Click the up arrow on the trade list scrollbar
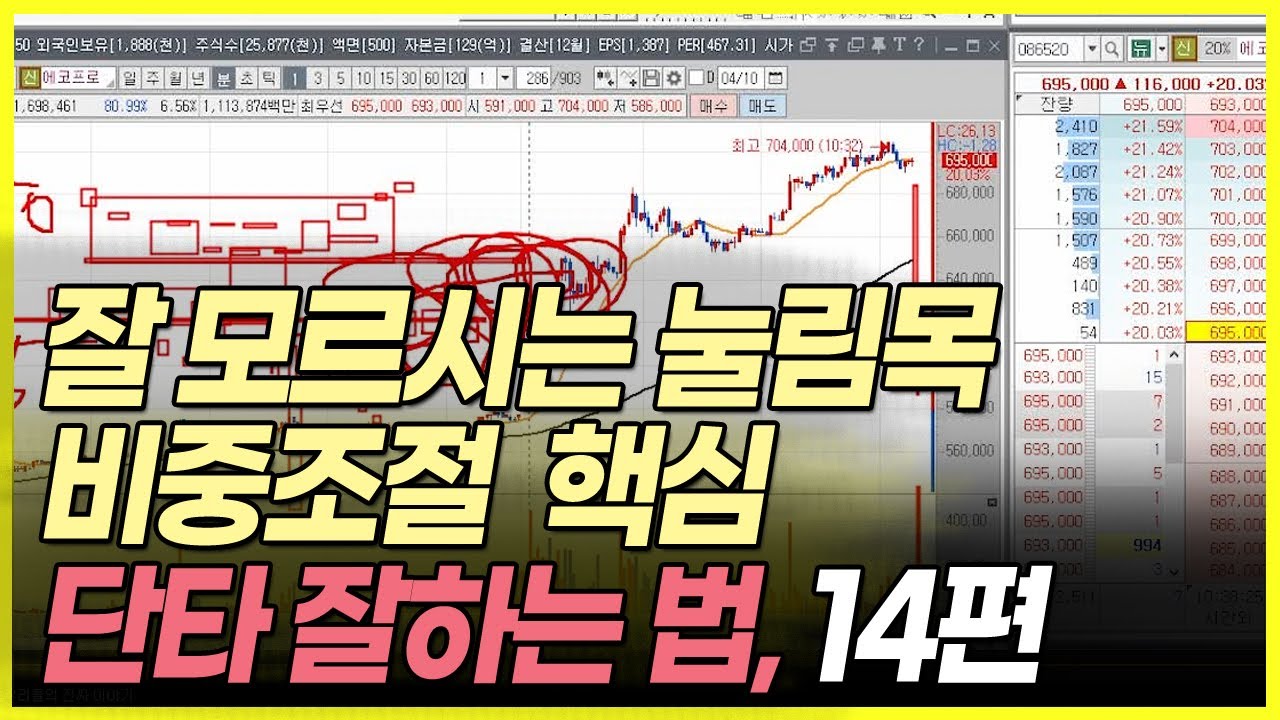The width and height of the screenshot is (1280, 720). (x=1174, y=355)
